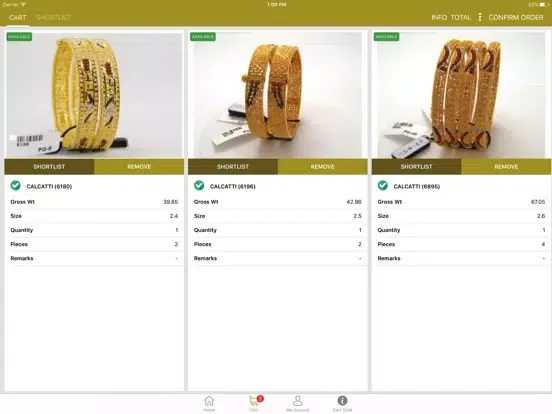Click Quantity row of CALCATTI (6895)

[461, 230]
